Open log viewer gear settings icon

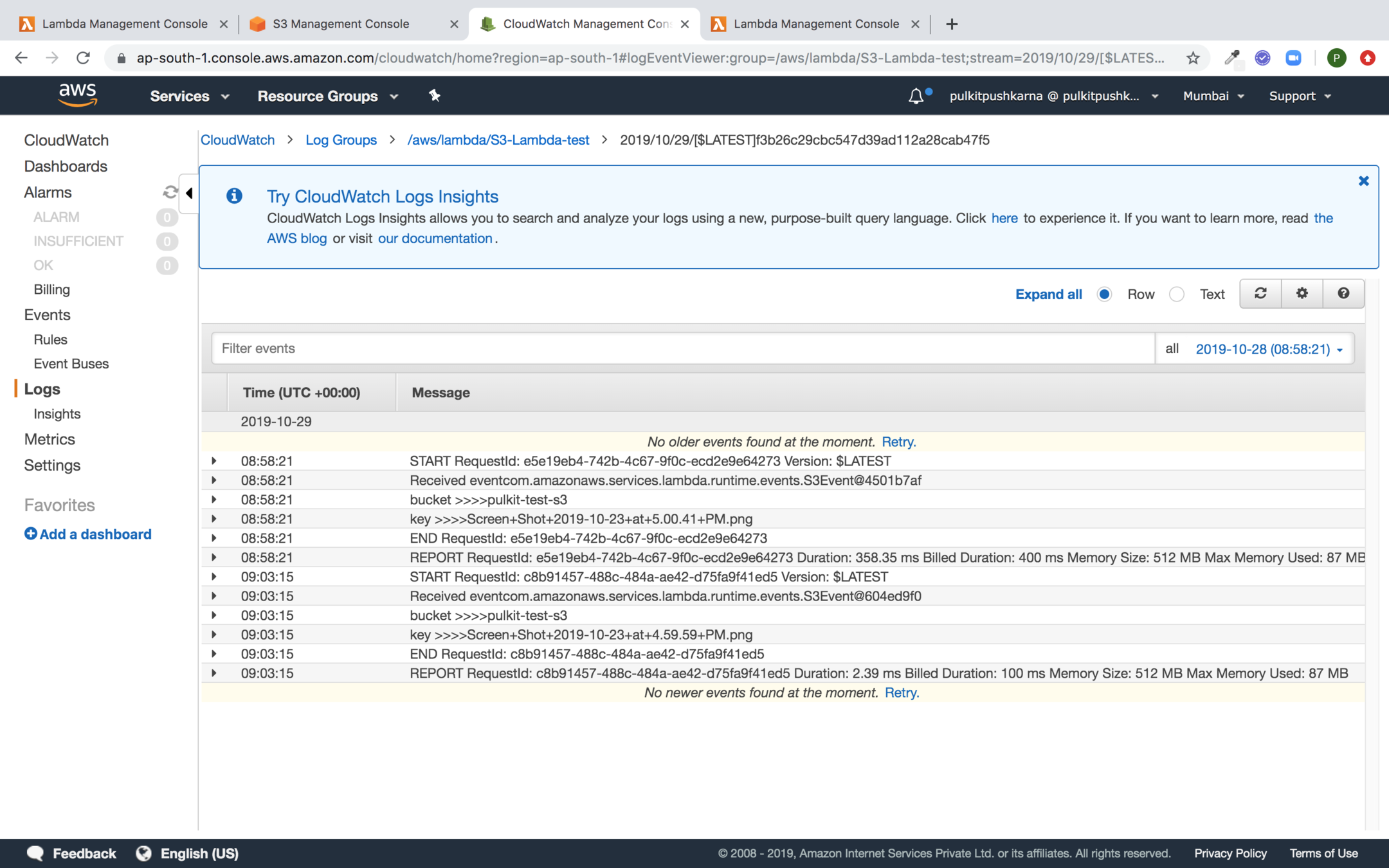[x=1302, y=294]
